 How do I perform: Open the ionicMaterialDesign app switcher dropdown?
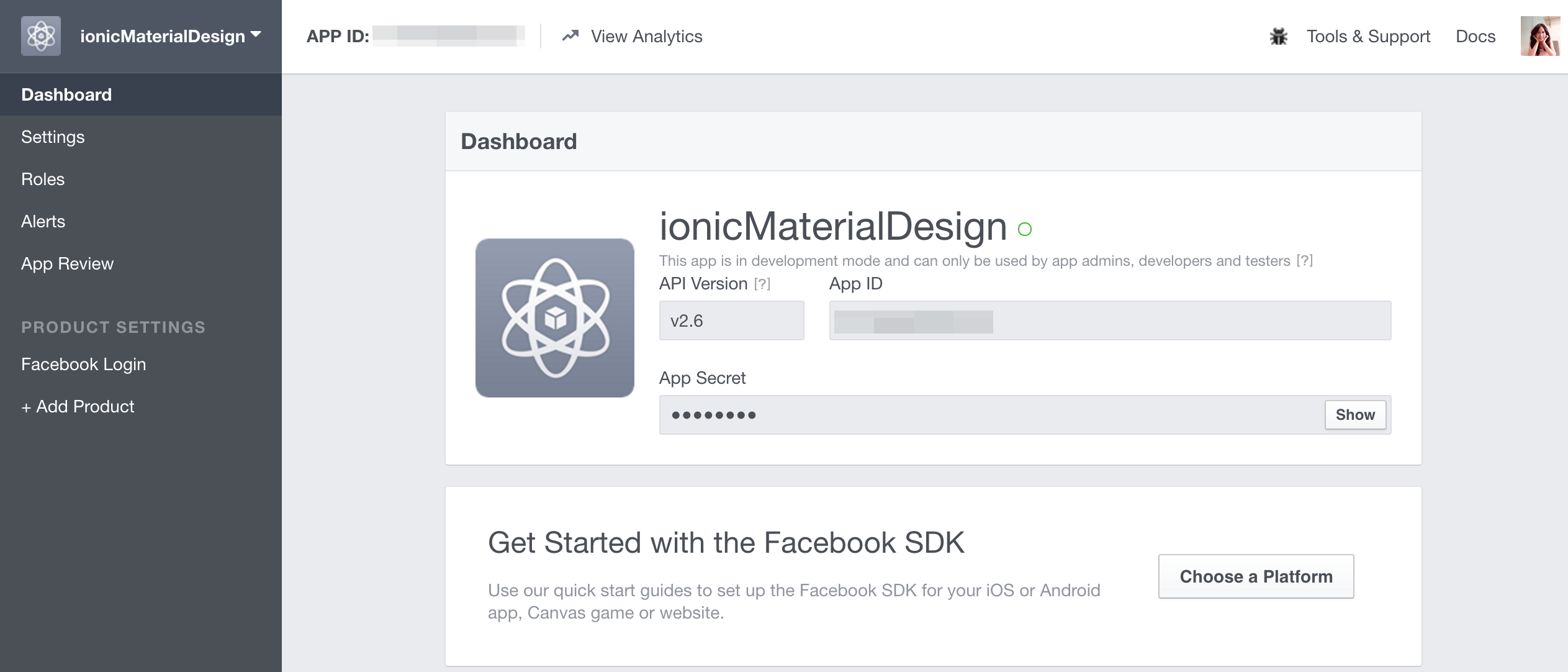[x=170, y=36]
